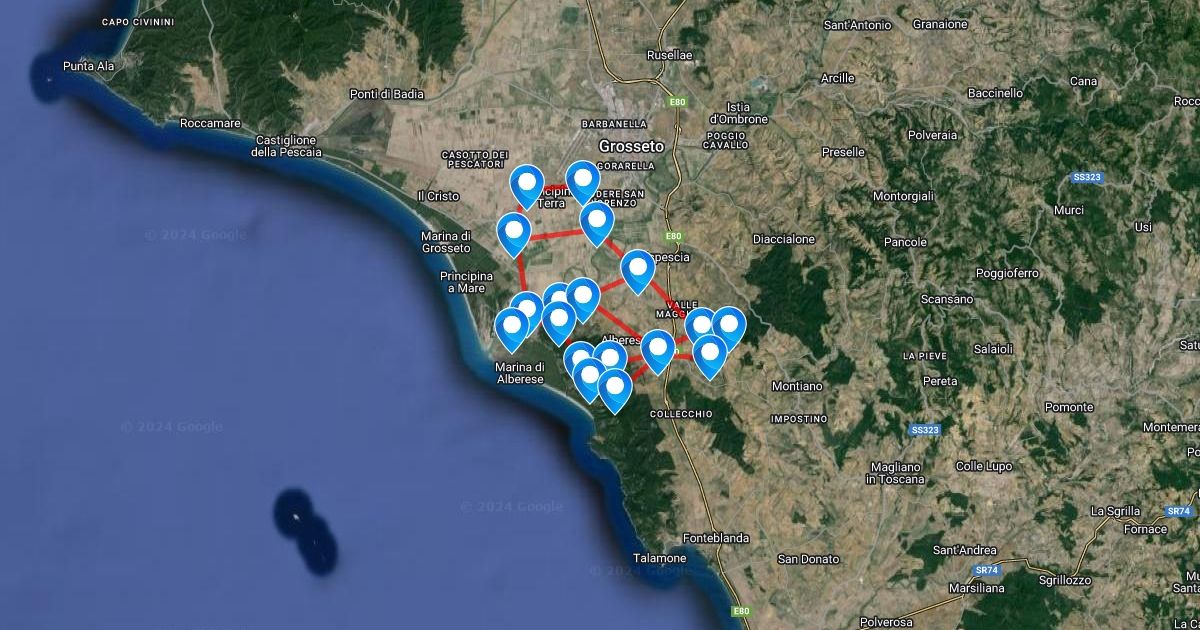The height and width of the screenshot is (630, 1200).
Task: Select the Sant'Antonio label
Action: [859, 24]
